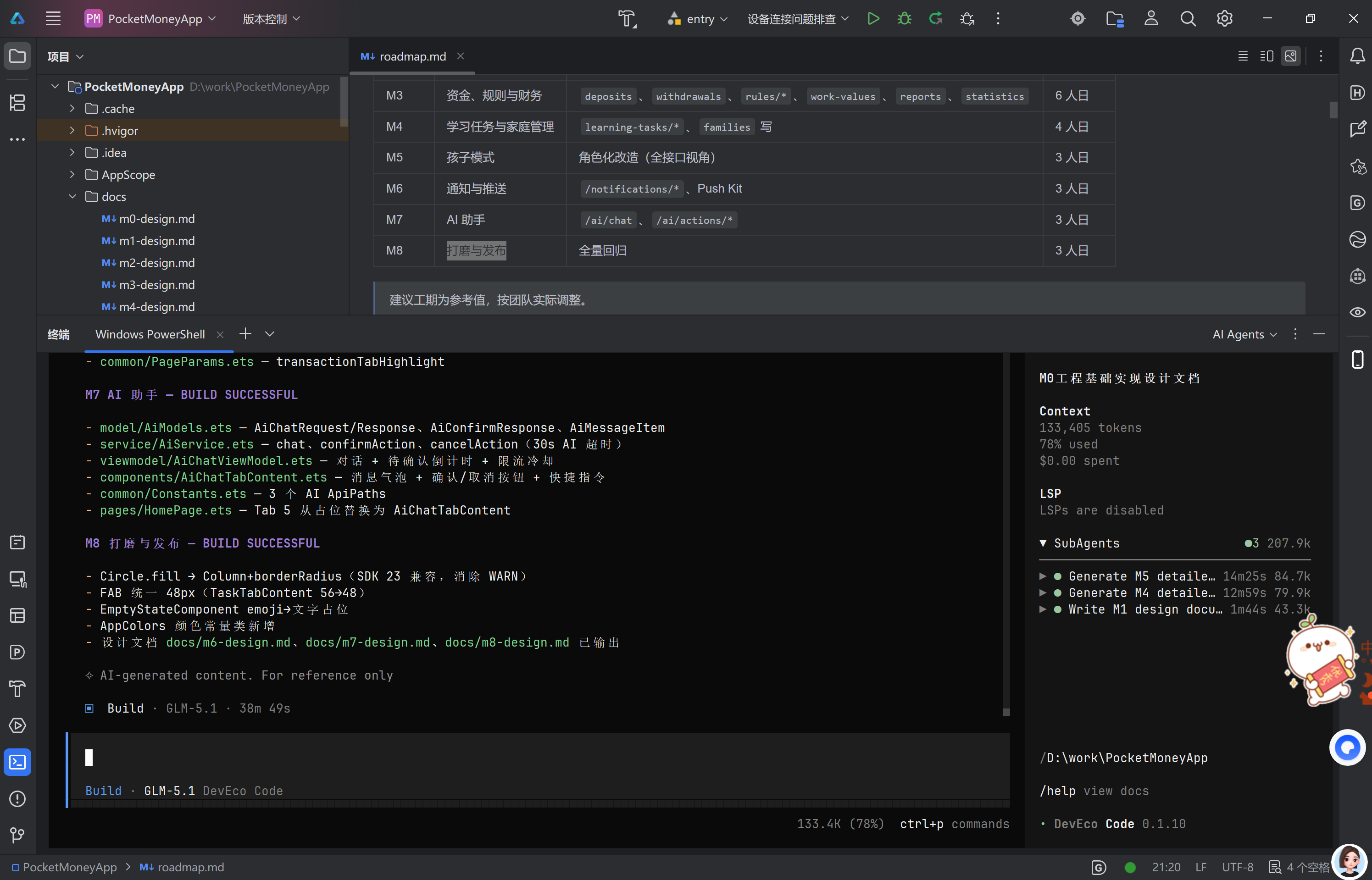This screenshot has height=880, width=1372.
Task: Open terminal options kebab menu
Action: [1295, 334]
